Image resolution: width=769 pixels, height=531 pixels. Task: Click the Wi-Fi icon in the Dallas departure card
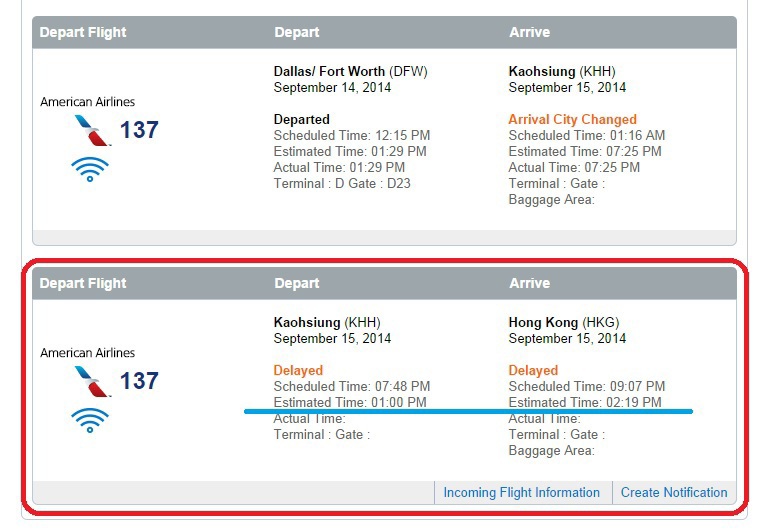(x=90, y=168)
